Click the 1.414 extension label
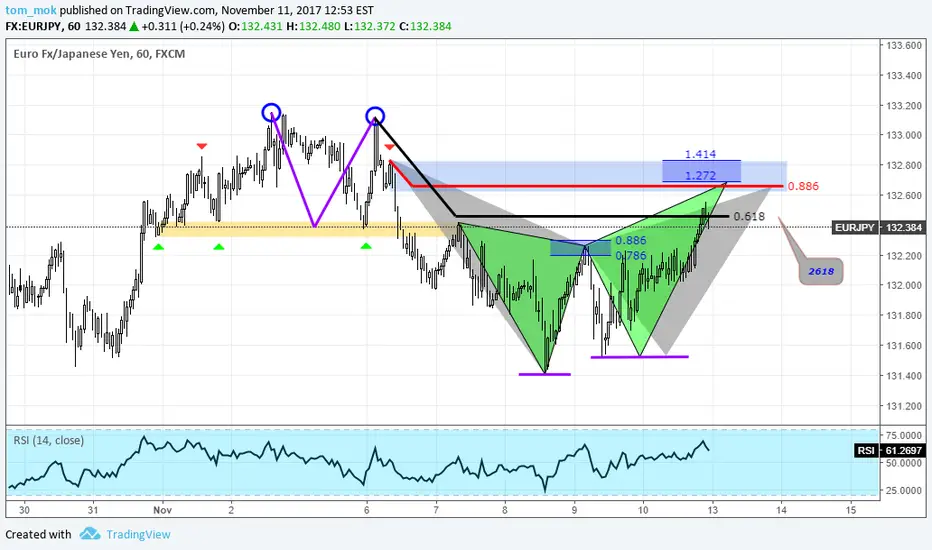932x550 pixels. click(x=700, y=154)
